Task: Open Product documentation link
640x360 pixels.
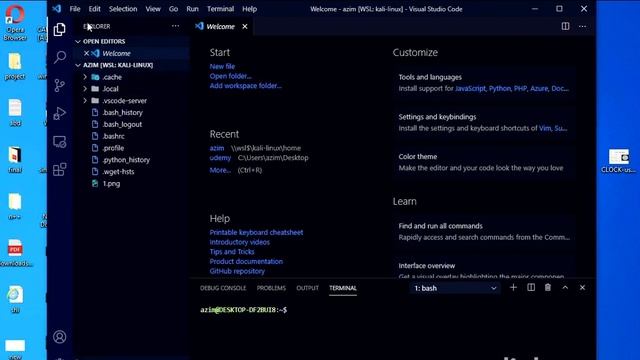Action: (x=246, y=262)
